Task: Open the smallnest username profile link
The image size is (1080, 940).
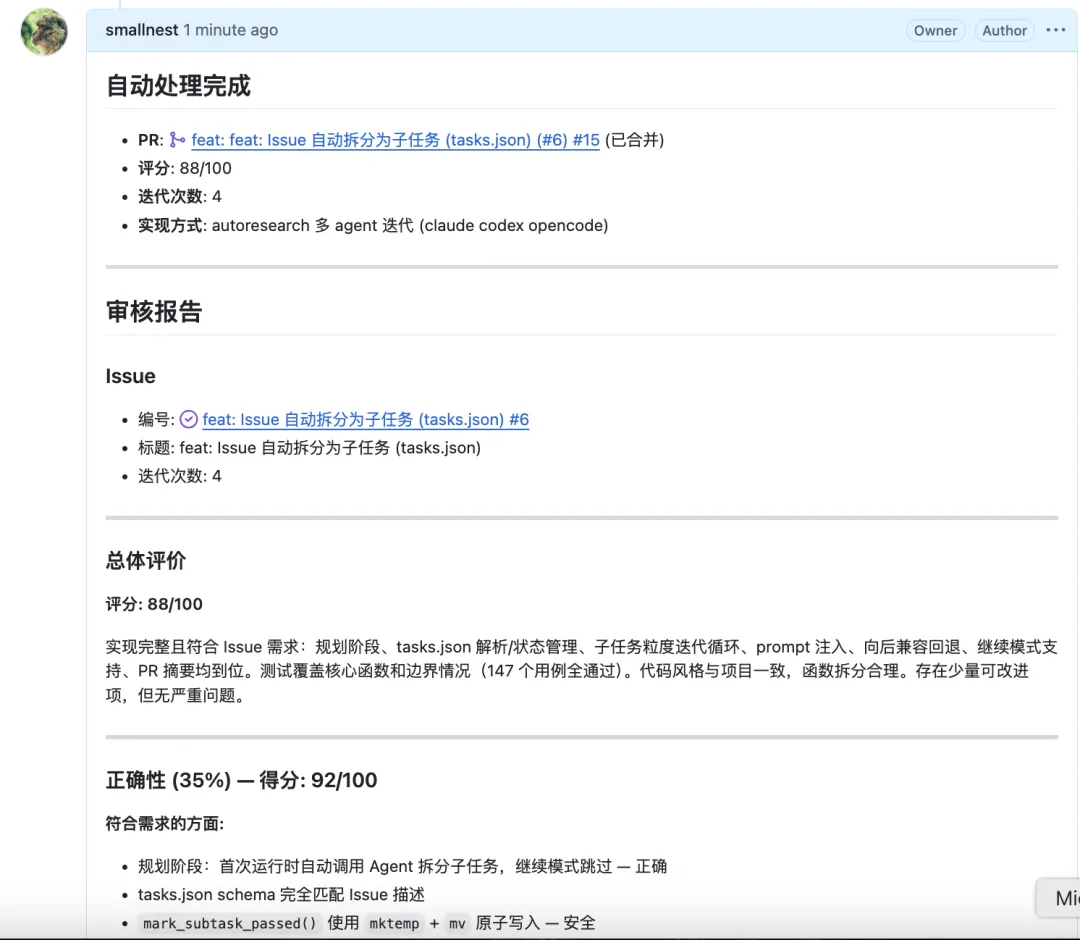Action: [142, 30]
